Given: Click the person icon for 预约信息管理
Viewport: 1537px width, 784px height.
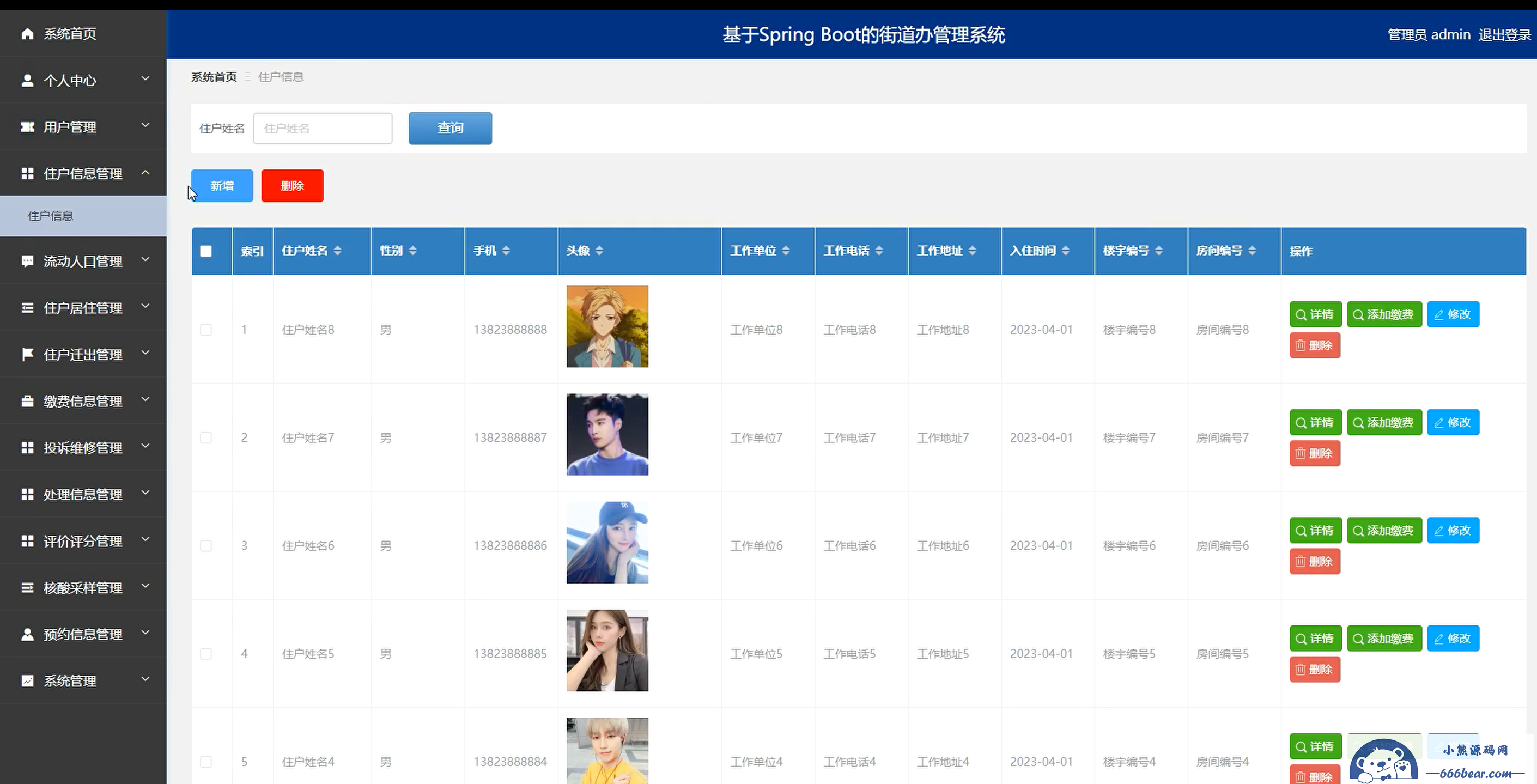Looking at the screenshot, I should tap(27, 634).
